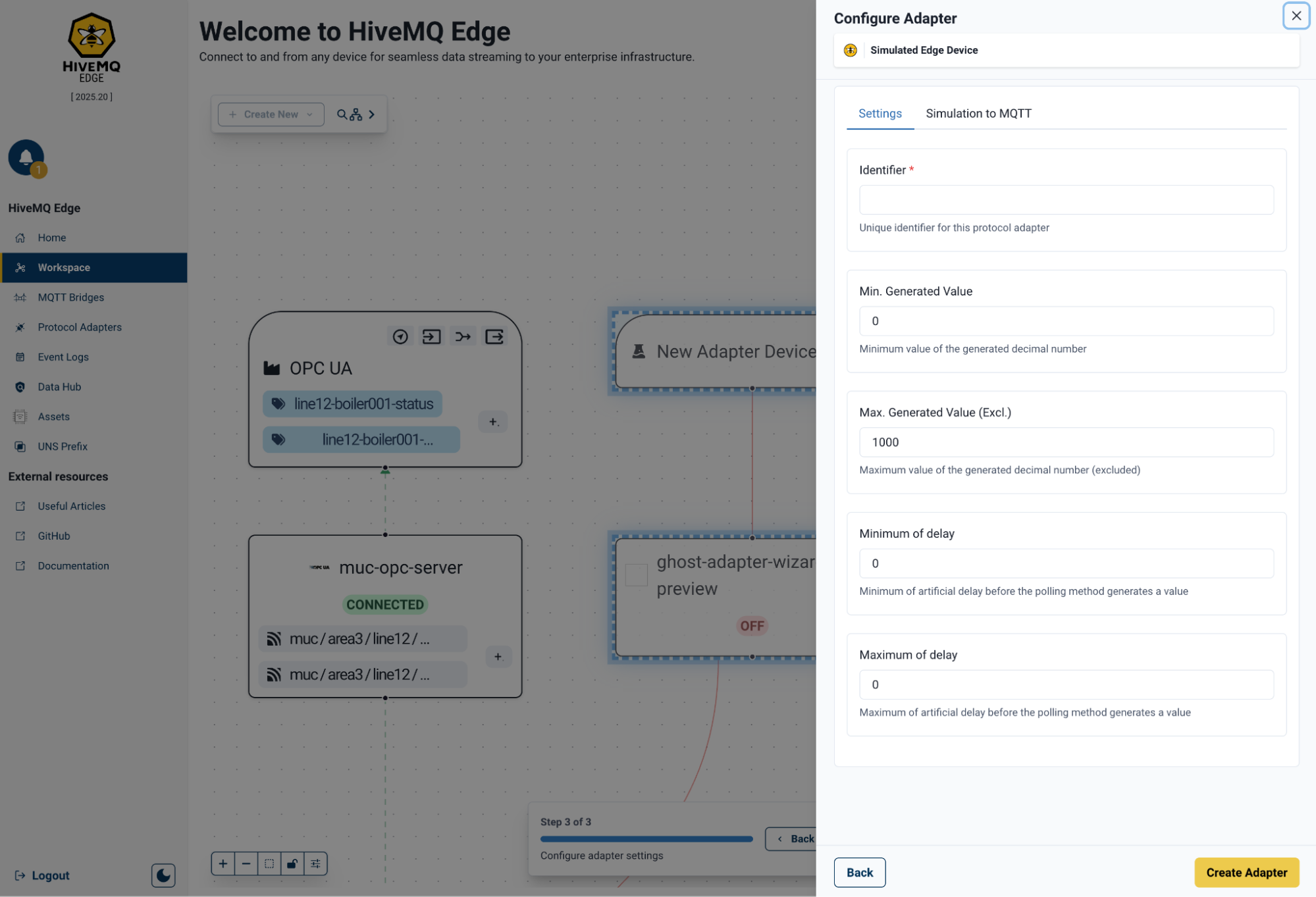Zoom out on the workspace canvas
1316x897 pixels.
246,863
